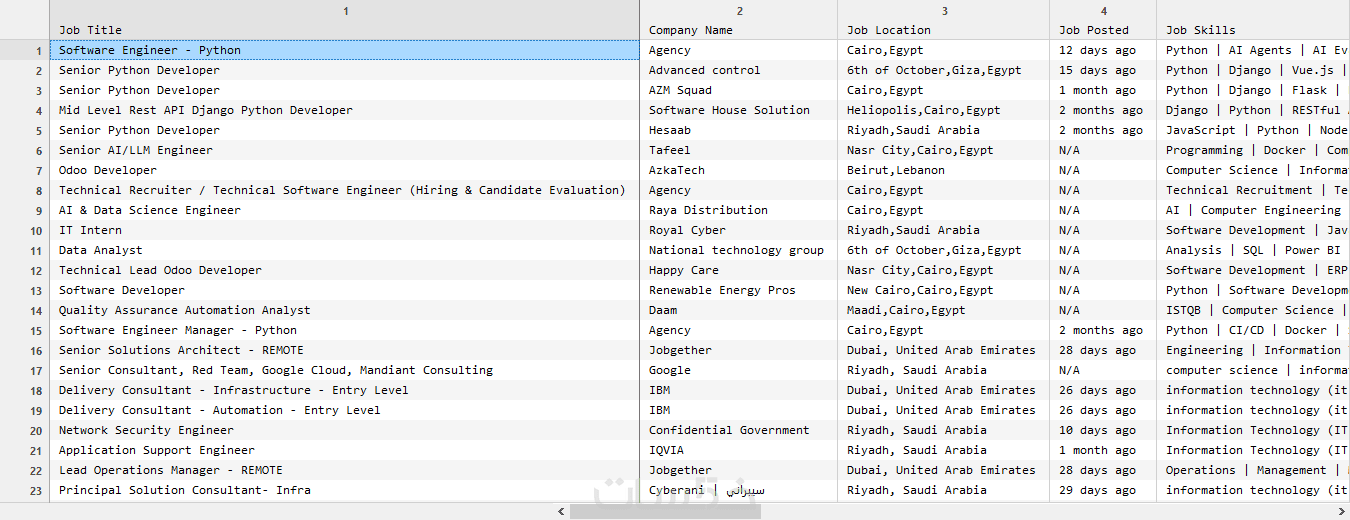Select the 'Technical Recruiter / Technical Software Engineer' cell
This screenshot has height=520, width=1350.
pos(345,190)
